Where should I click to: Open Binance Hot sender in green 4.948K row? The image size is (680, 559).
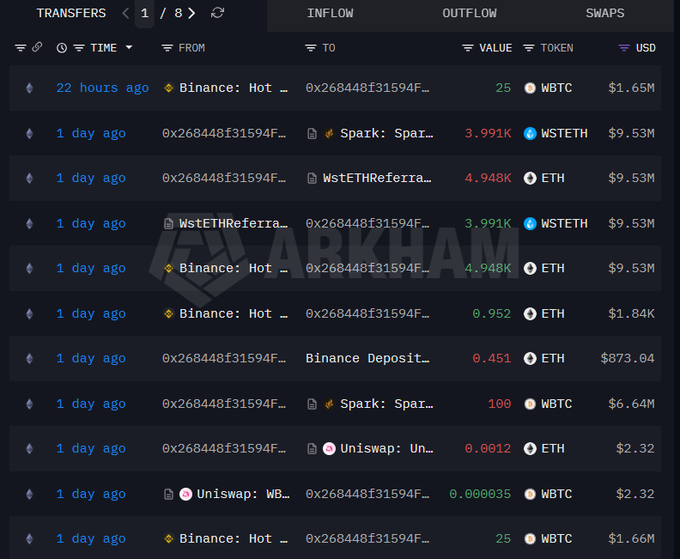click(233, 268)
